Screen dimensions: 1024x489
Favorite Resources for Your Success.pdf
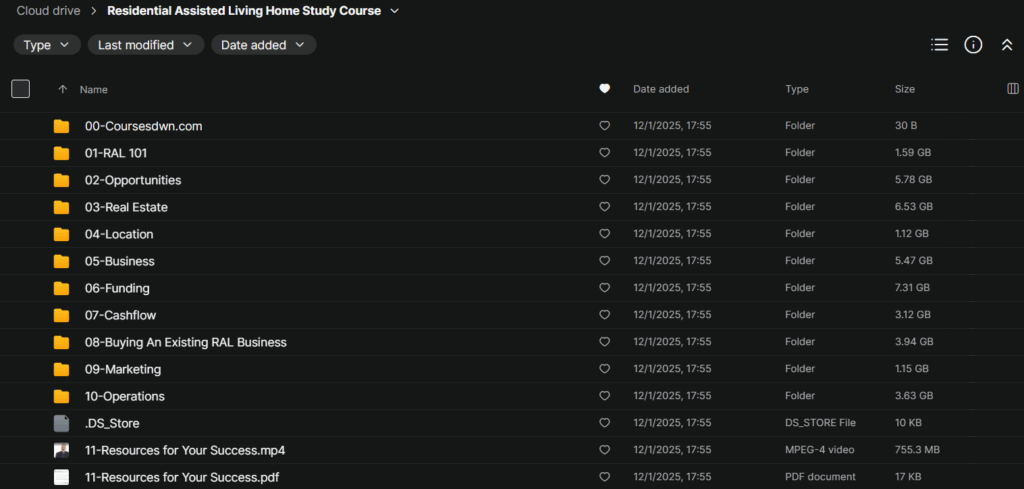coord(604,477)
